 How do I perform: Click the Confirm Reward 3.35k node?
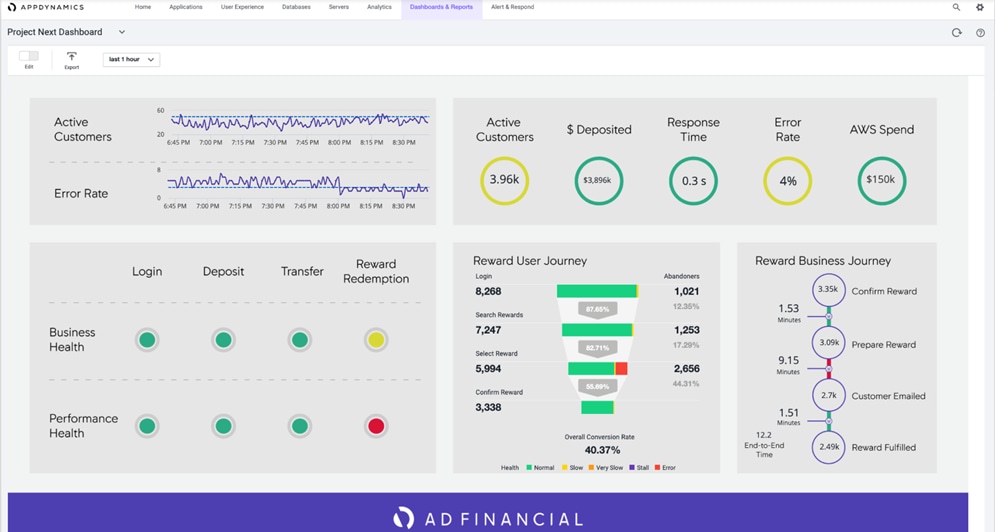tap(829, 289)
